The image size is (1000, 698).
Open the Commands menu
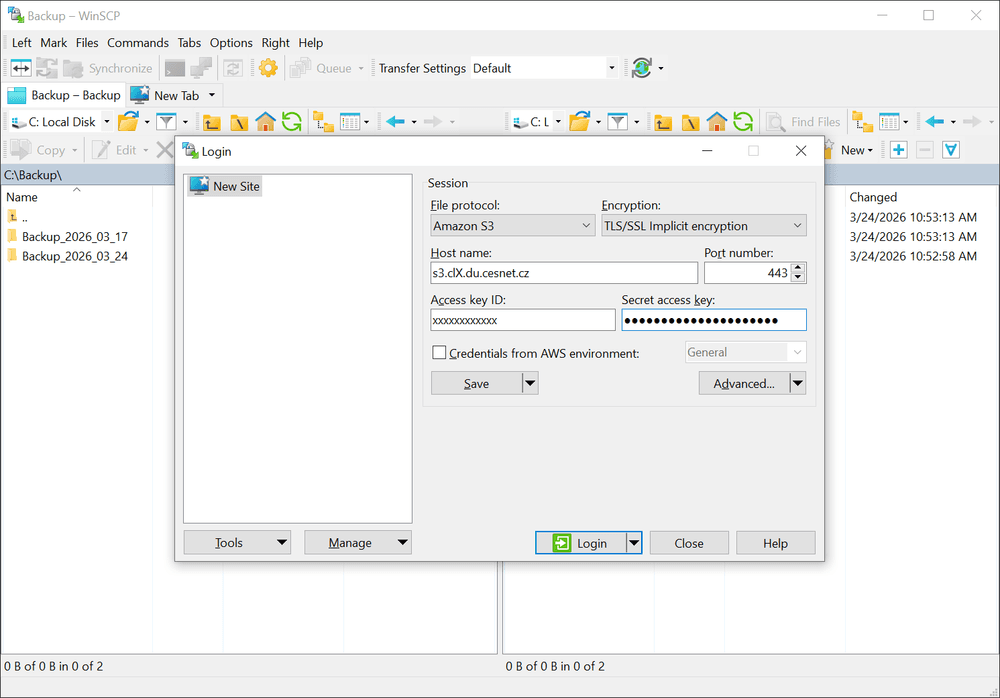(x=138, y=43)
